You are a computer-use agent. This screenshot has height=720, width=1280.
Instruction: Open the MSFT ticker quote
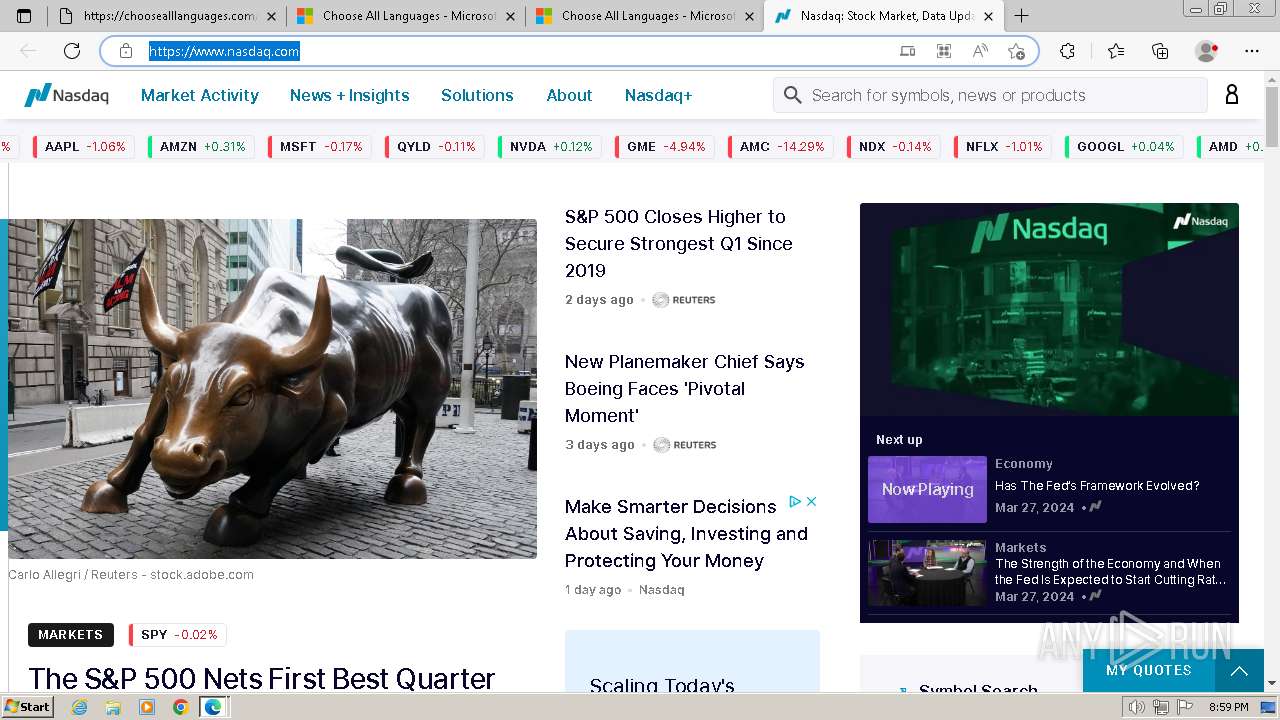[x=319, y=146]
